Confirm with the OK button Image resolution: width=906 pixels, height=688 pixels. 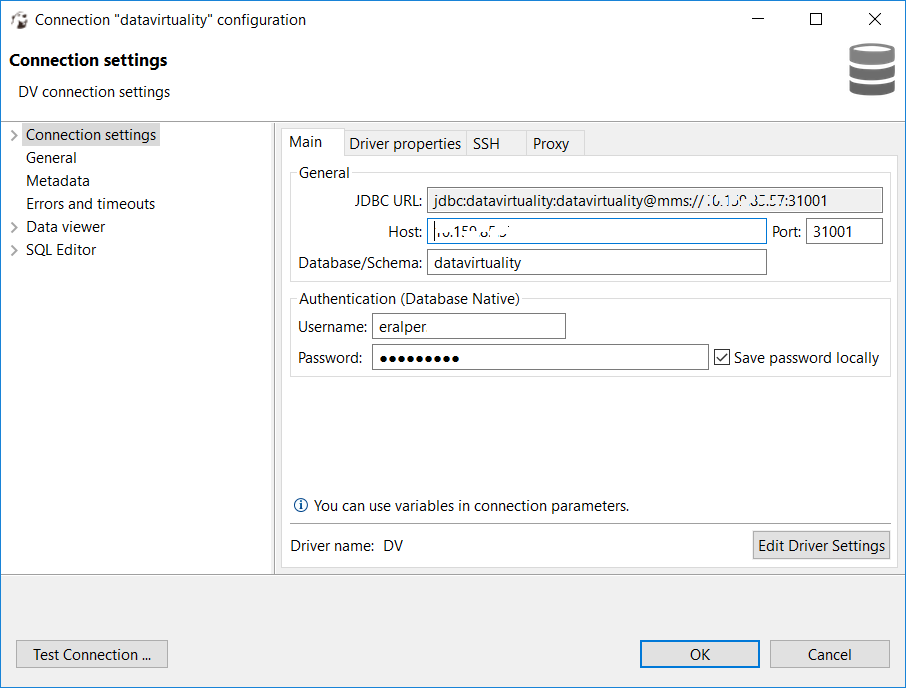(700, 654)
